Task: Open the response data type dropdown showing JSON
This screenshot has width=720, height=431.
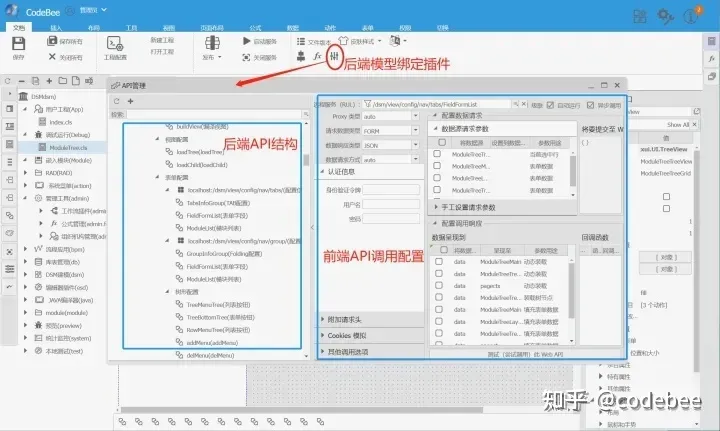Action: point(415,145)
